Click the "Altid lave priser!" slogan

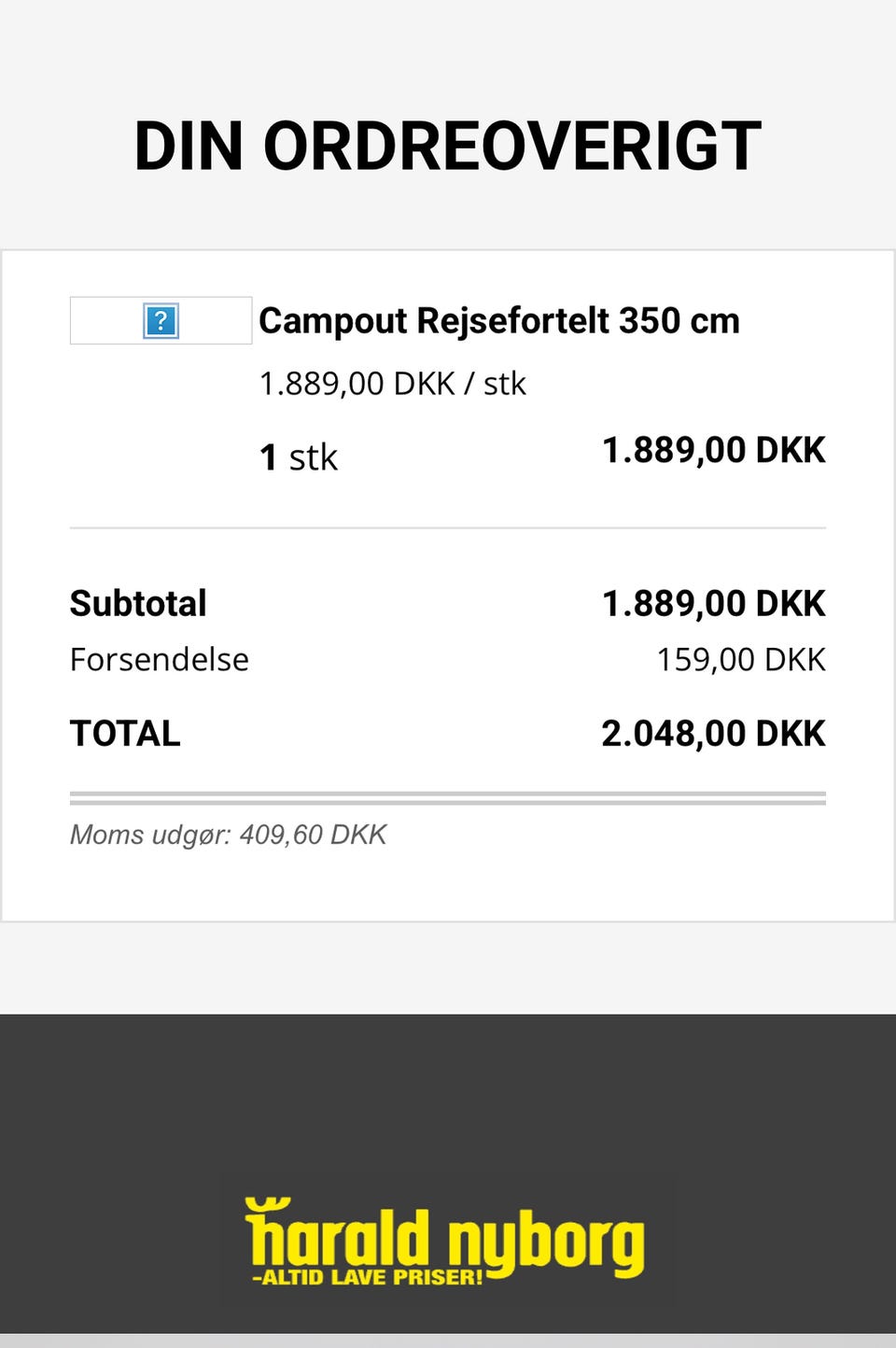pos(367,1277)
